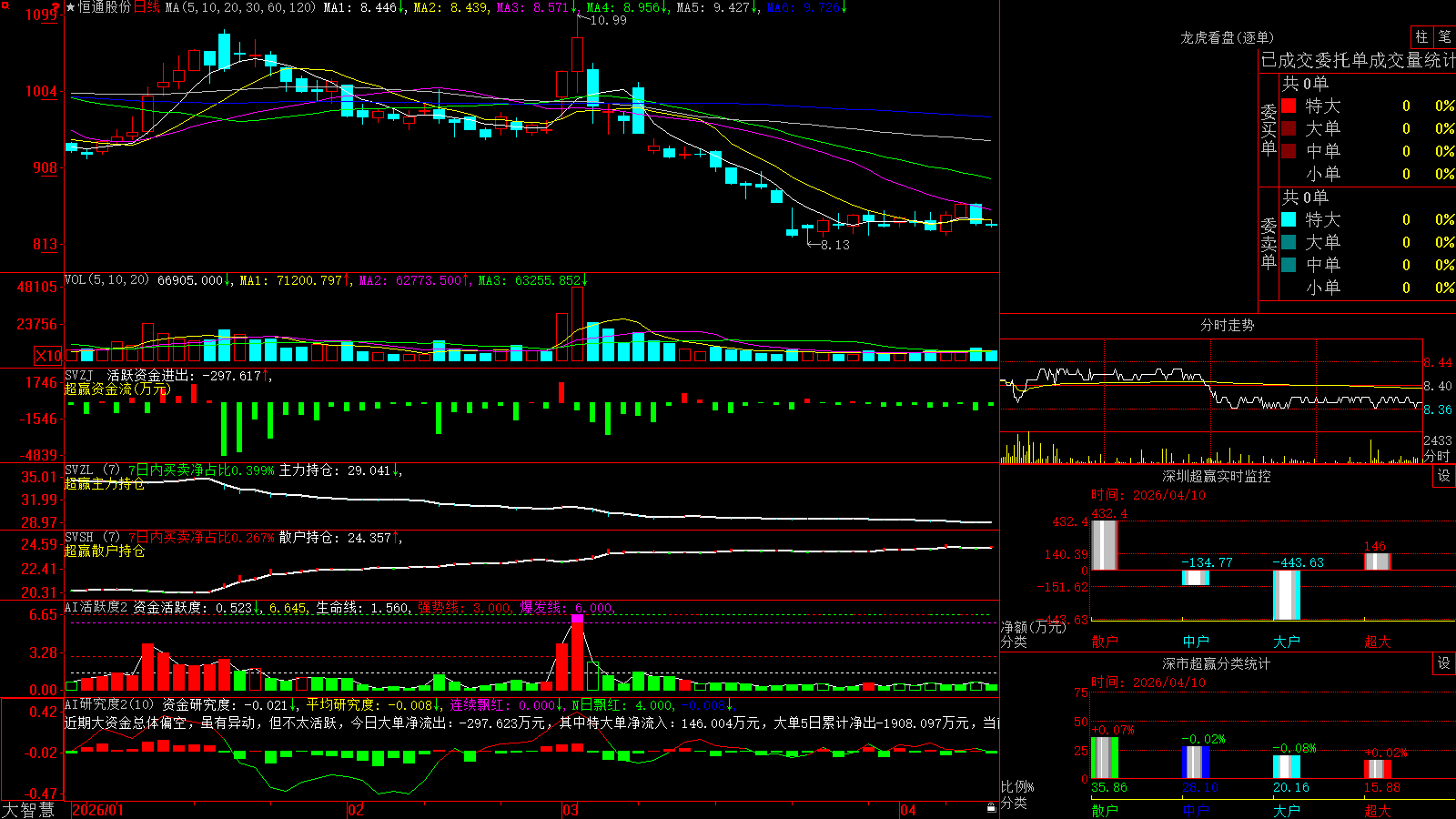Click the dark red 委买单 大单 swatch

[x=1289, y=128]
